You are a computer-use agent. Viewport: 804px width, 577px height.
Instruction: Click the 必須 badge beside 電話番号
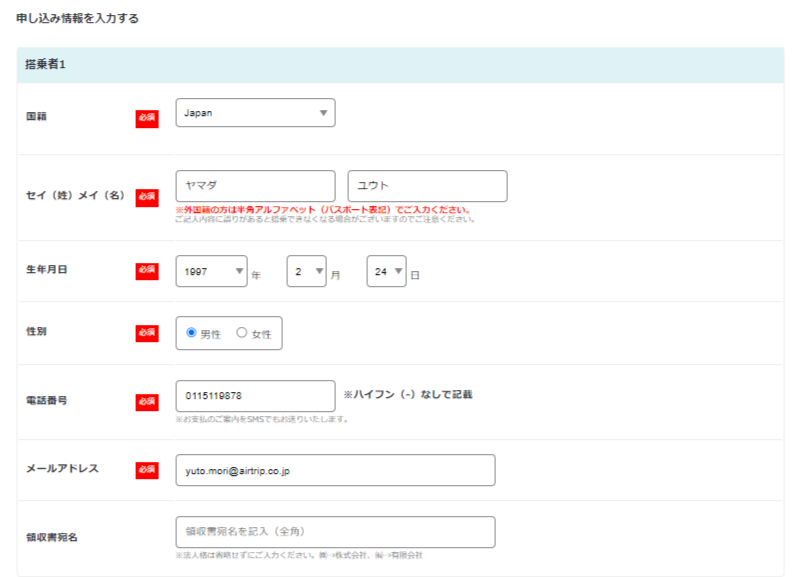click(147, 401)
